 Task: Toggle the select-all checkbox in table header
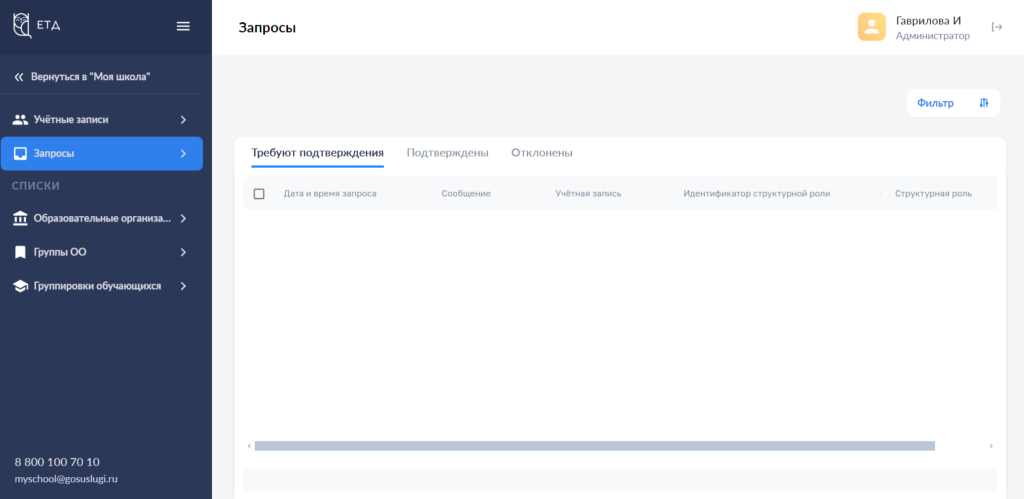(x=259, y=194)
